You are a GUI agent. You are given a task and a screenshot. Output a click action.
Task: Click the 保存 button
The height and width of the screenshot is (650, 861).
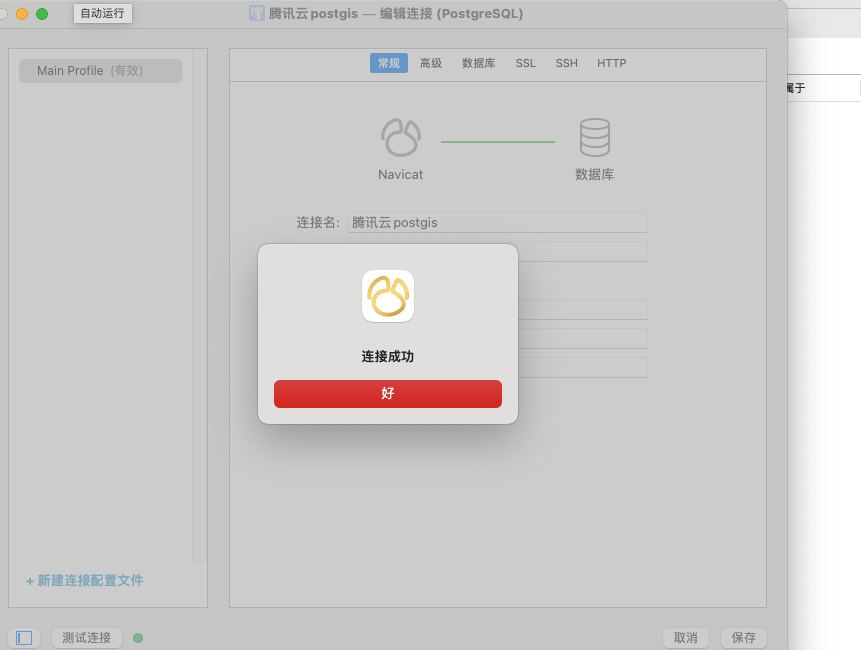743,638
